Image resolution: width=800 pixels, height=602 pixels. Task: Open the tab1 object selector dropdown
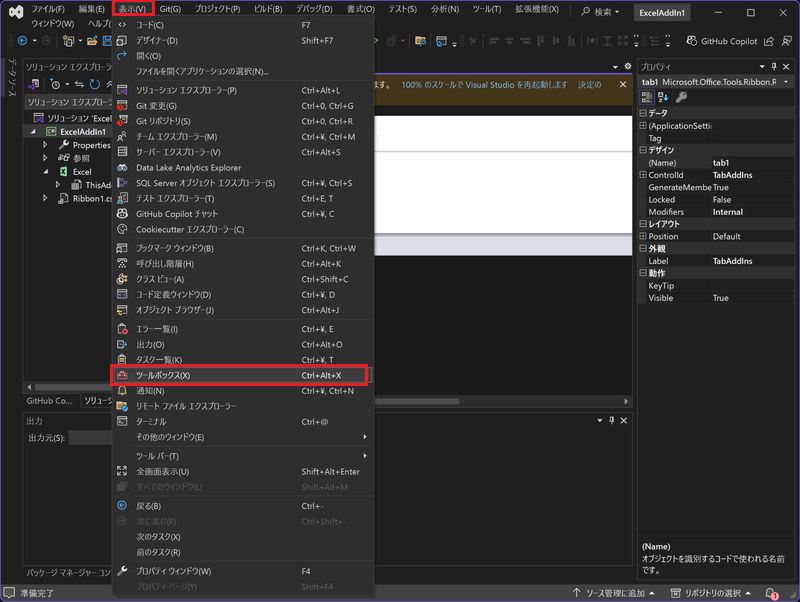pyautogui.click(x=792, y=81)
